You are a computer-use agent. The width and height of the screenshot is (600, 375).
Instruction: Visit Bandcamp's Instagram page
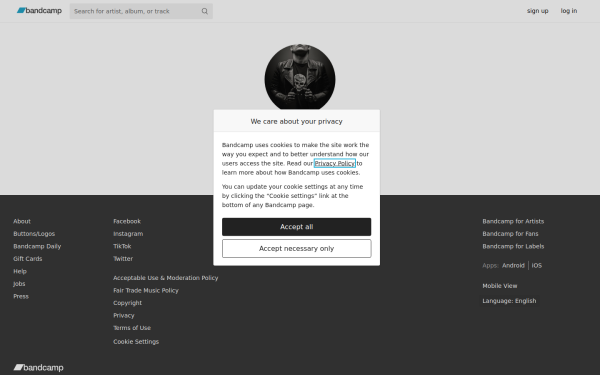128,234
